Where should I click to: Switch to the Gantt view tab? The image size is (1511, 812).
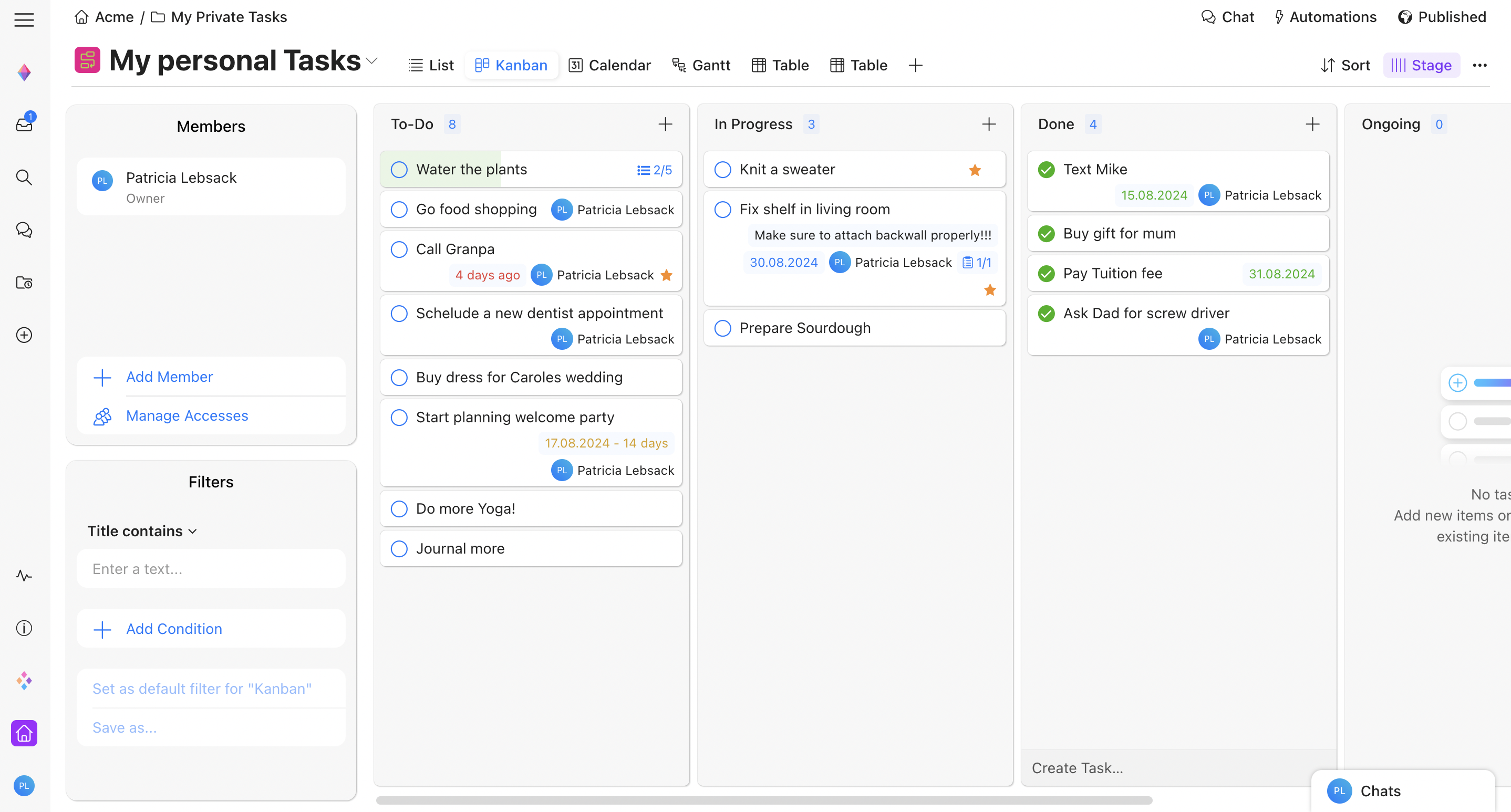(701, 65)
